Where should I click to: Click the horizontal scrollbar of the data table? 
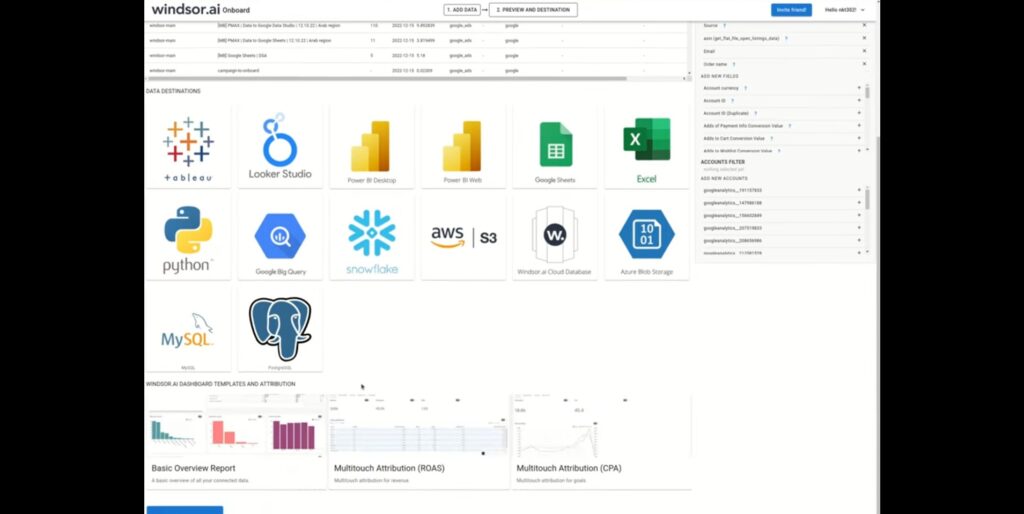coord(387,78)
